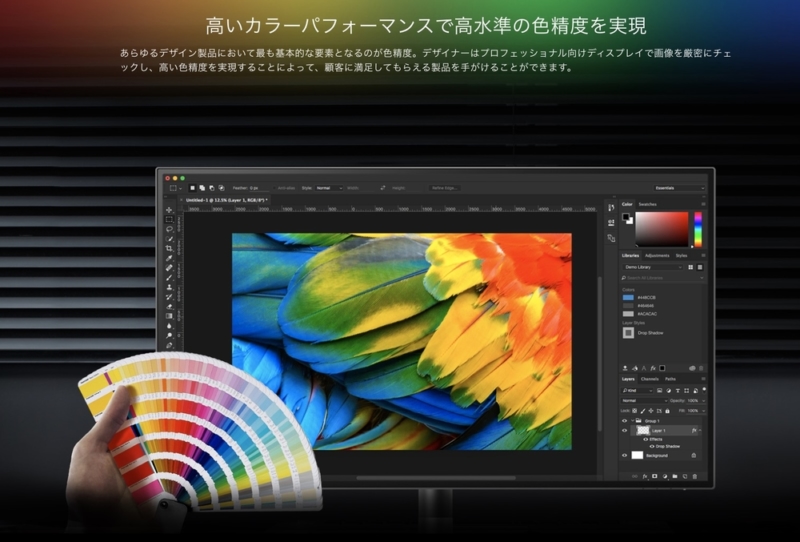Select the Dodge tool
The height and width of the screenshot is (542, 800).
coord(169,335)
